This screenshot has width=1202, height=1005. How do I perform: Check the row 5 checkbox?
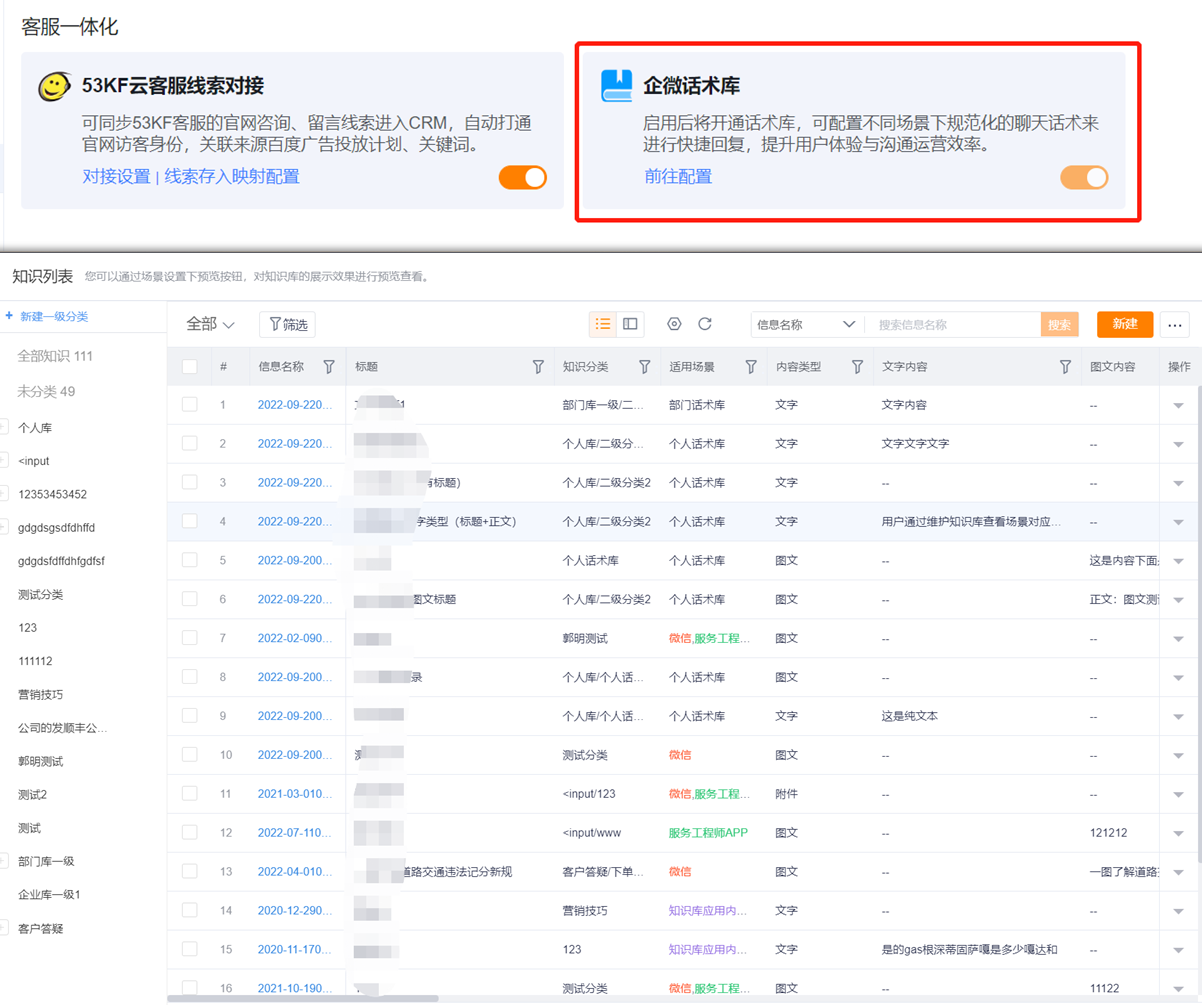click(190, 560)
